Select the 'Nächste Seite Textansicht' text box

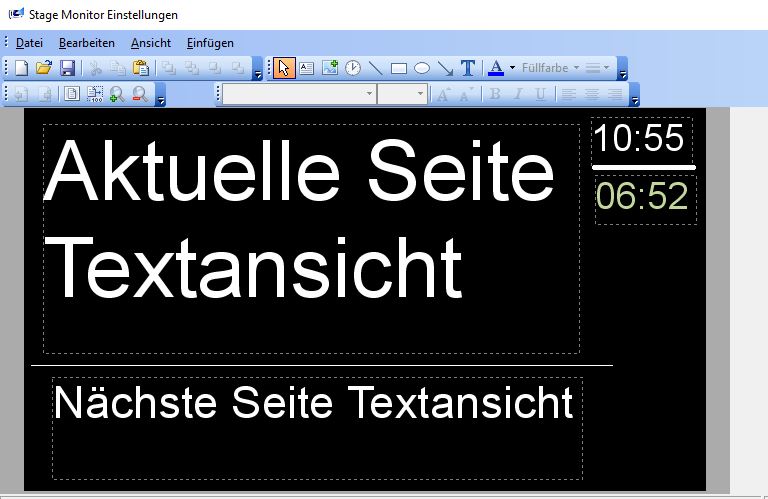[317, 428]
